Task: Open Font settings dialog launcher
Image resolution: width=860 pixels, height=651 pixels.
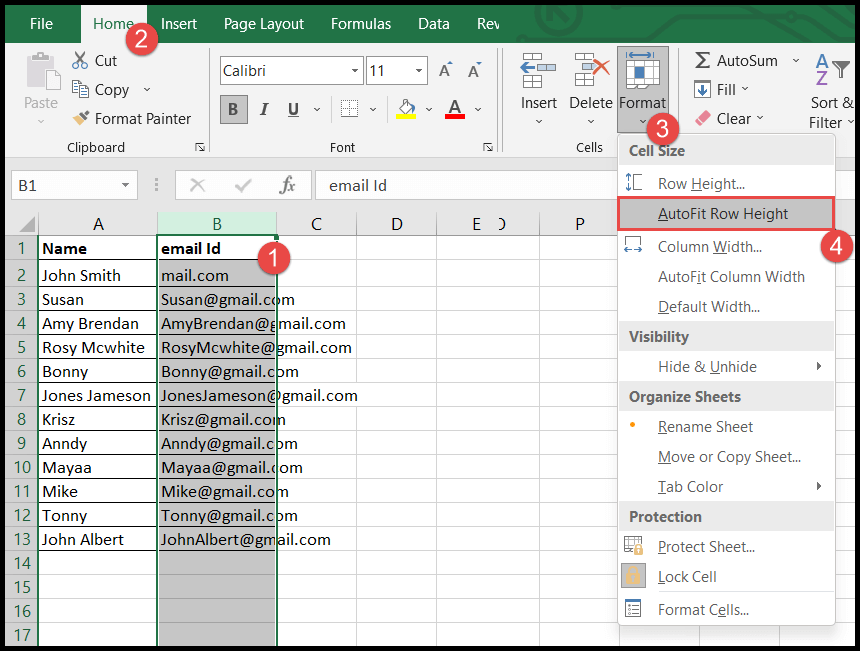Action: [488, 147]
